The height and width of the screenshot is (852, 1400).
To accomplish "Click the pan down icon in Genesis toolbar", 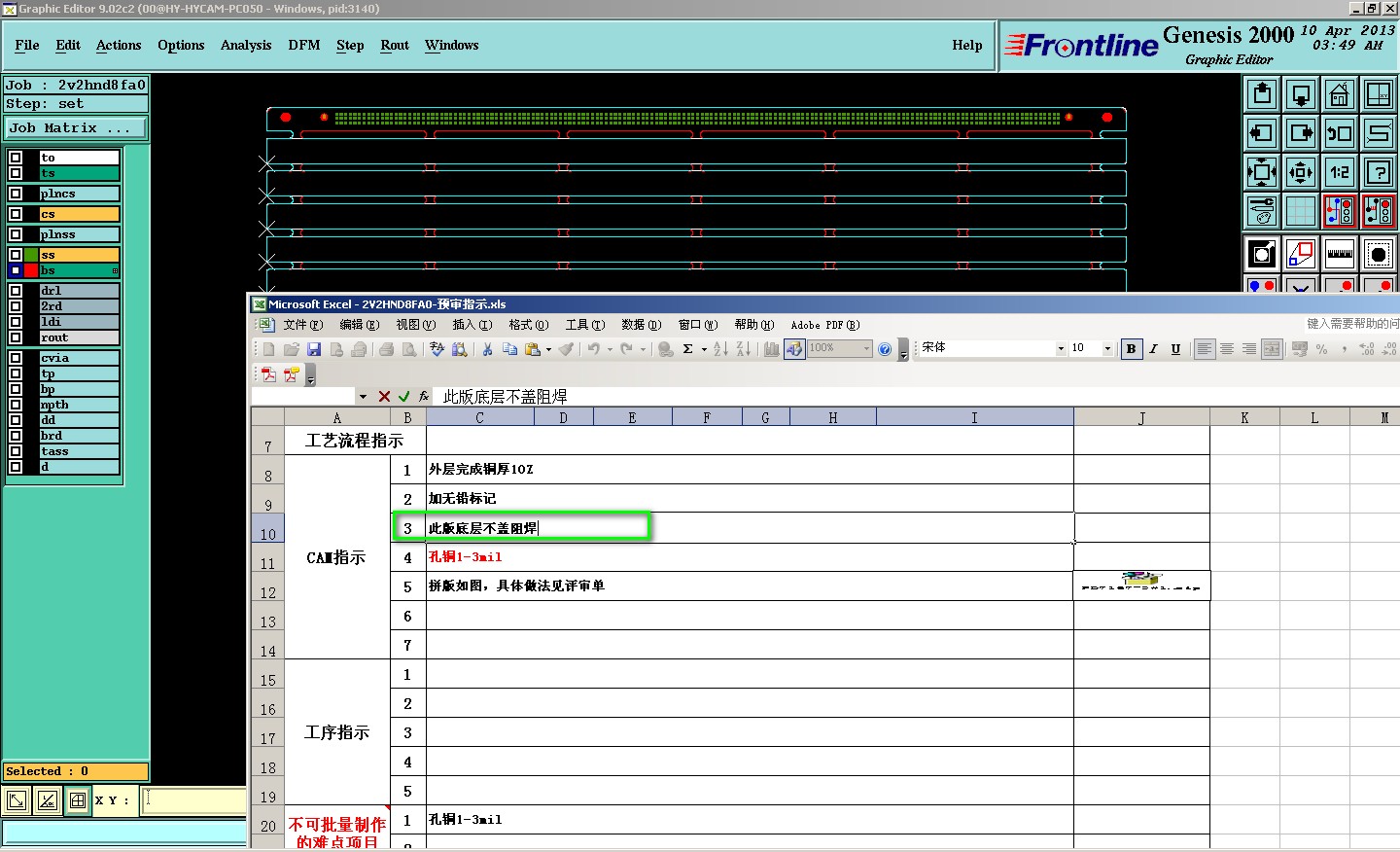I will (x=1301, y=94).
